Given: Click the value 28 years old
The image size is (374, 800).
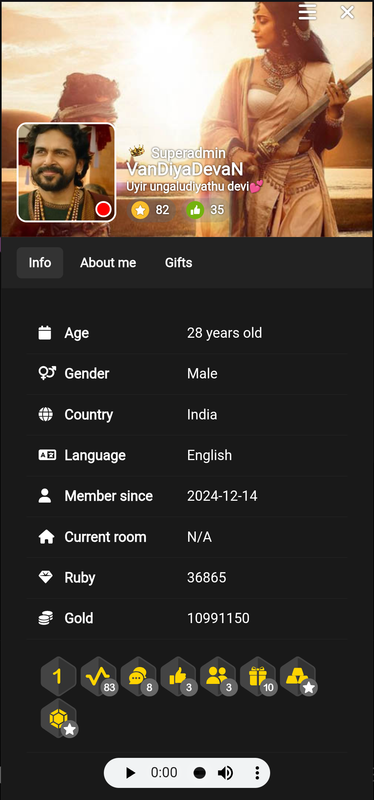Looking at the screenshot, I should click(x=225, y=333).
